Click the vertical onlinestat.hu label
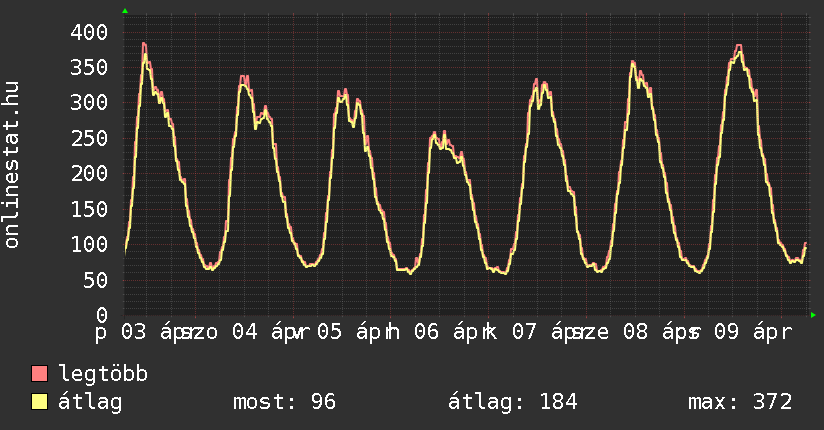 (12, 166)
